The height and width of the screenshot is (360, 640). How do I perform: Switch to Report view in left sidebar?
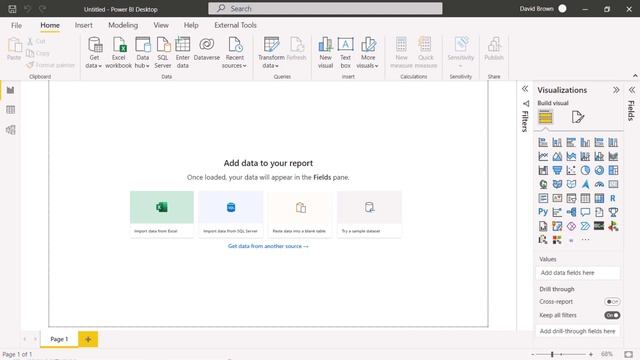pyautogui.click(x=11, y=90)
